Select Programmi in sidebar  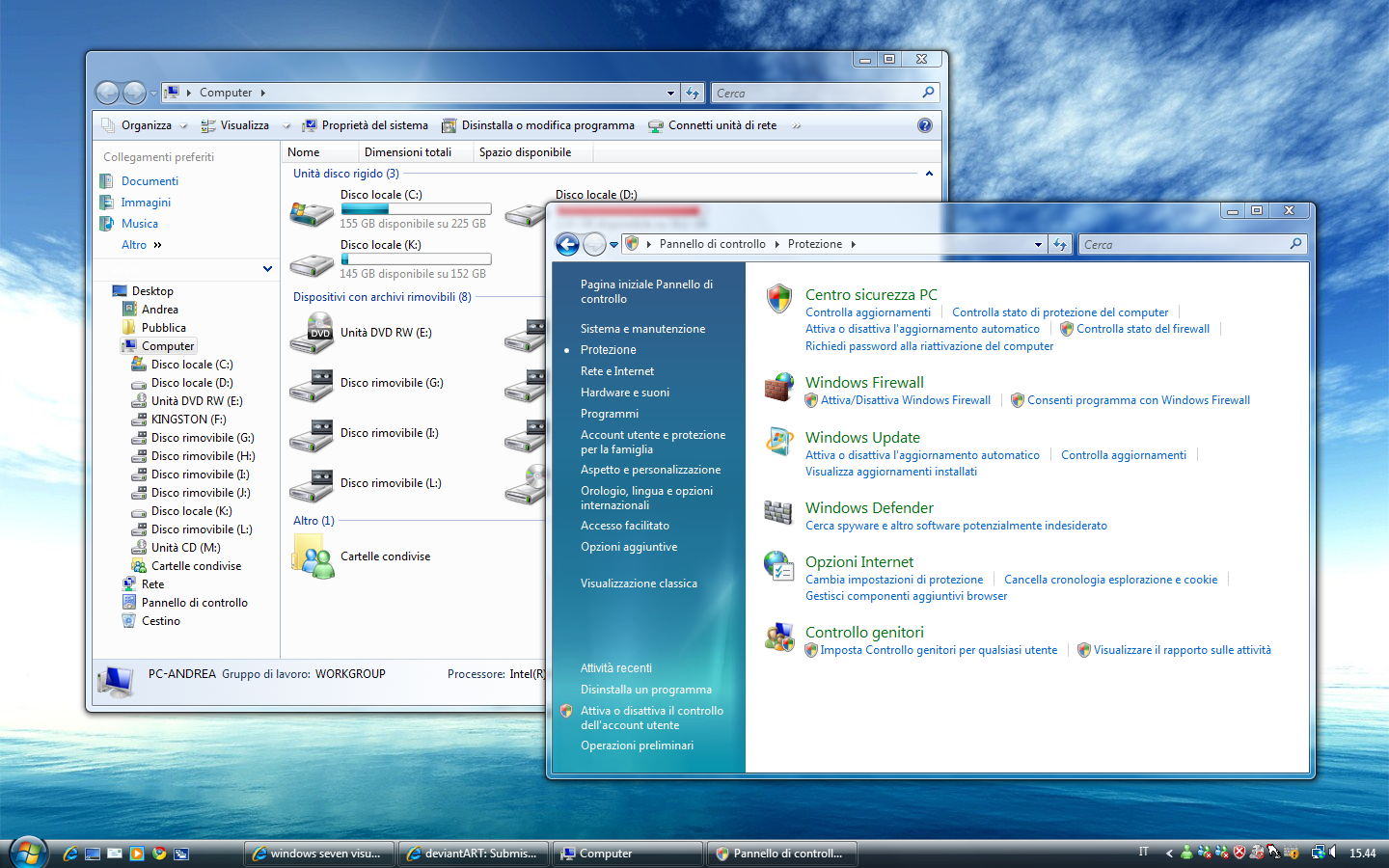click(610, 414)
